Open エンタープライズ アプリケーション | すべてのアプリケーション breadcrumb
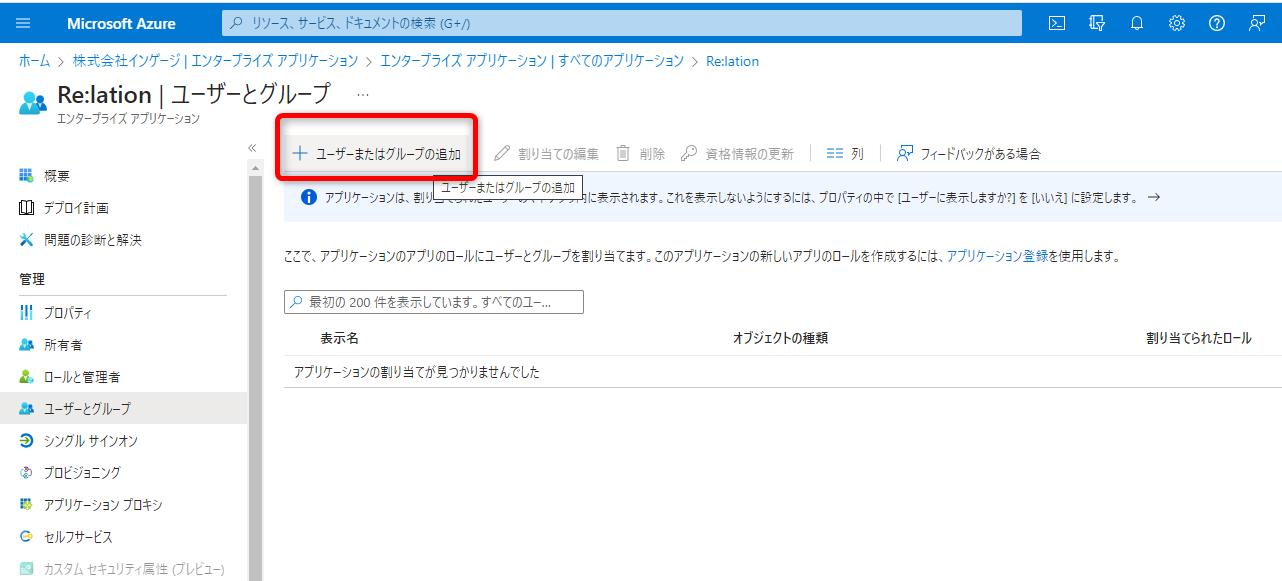Image resolution: width=1282 pixels, height=581 pixels. [532, 61]
